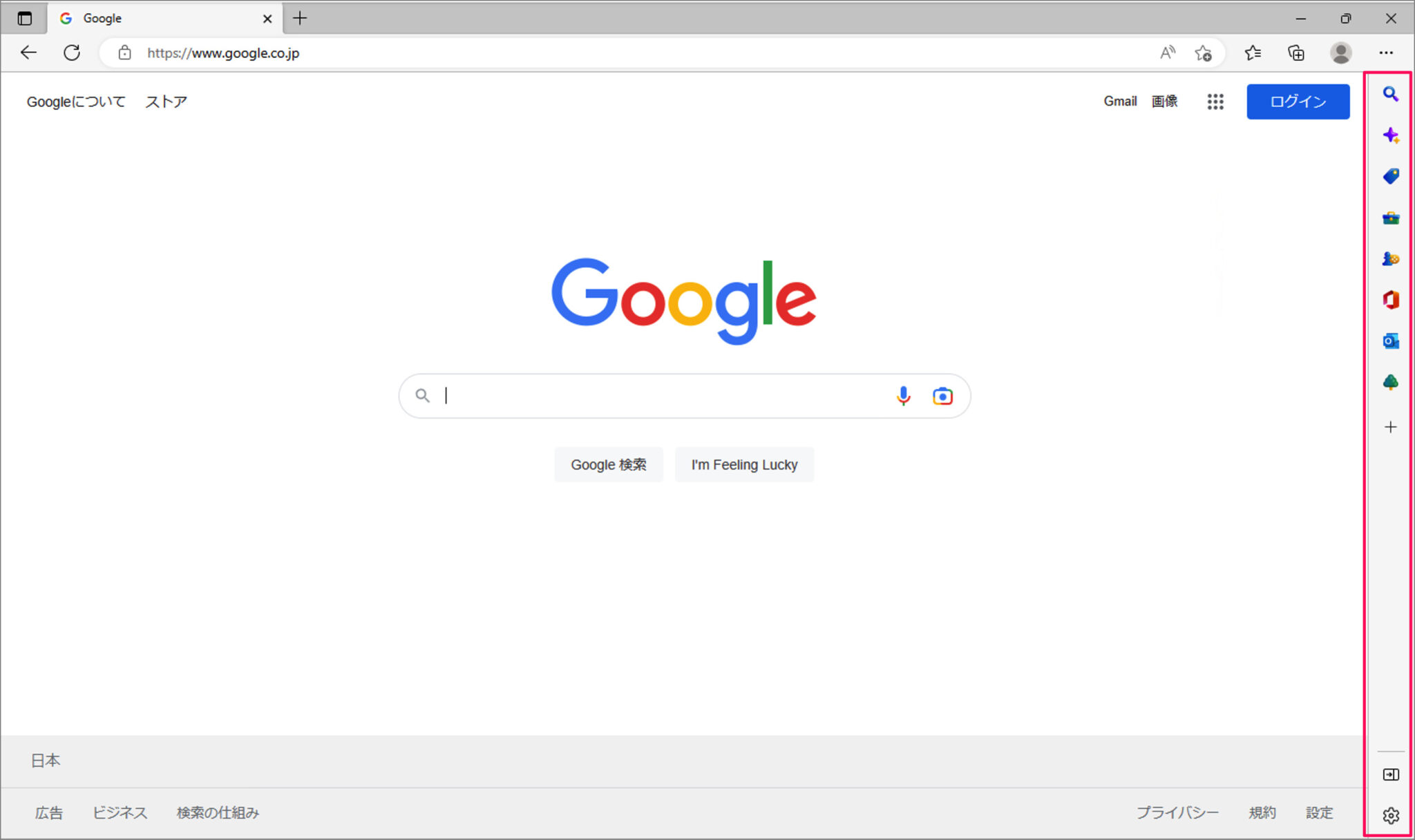Expand the Google apps grid menu
The height and width of the screenshot is (840, 1415).
[1215, 102]
